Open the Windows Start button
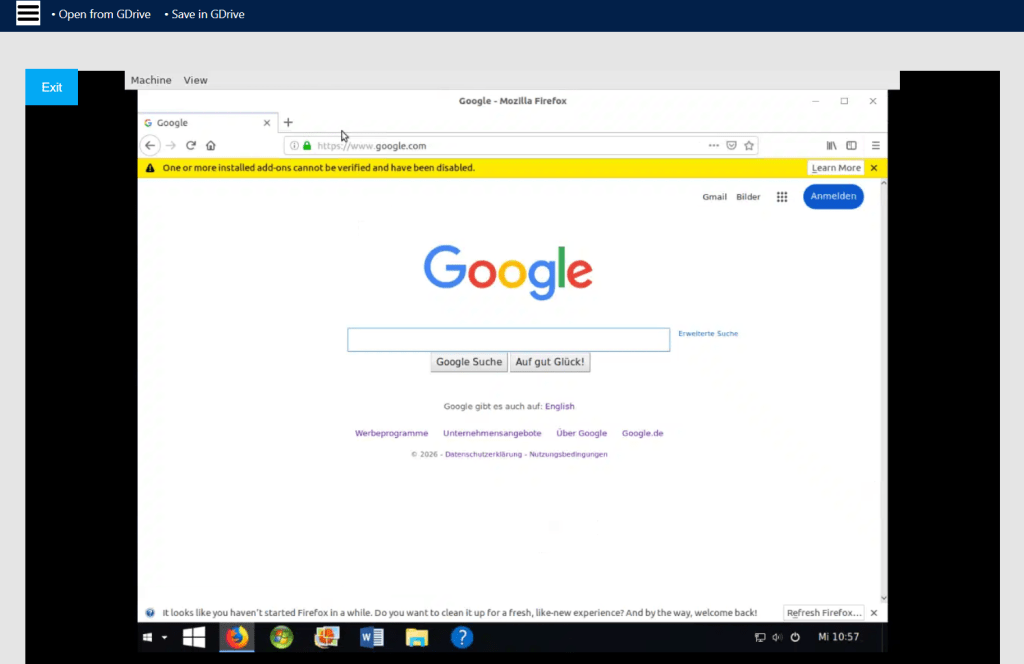This screenshot has height=664, width=1024. (x=194, y=637)
